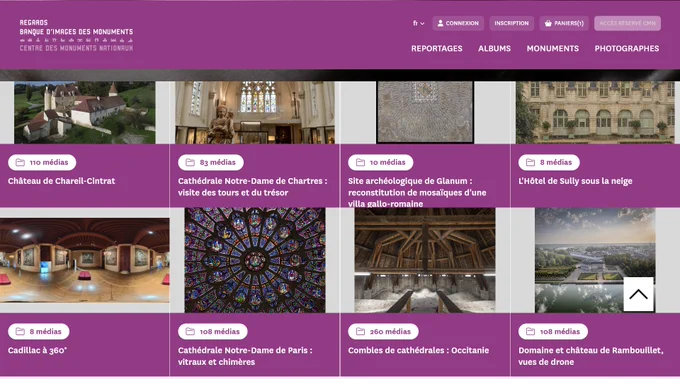The width and height of the screenshot is (680, 379).
Task: Click the Accès réservé CMN button
Action: 627,23
